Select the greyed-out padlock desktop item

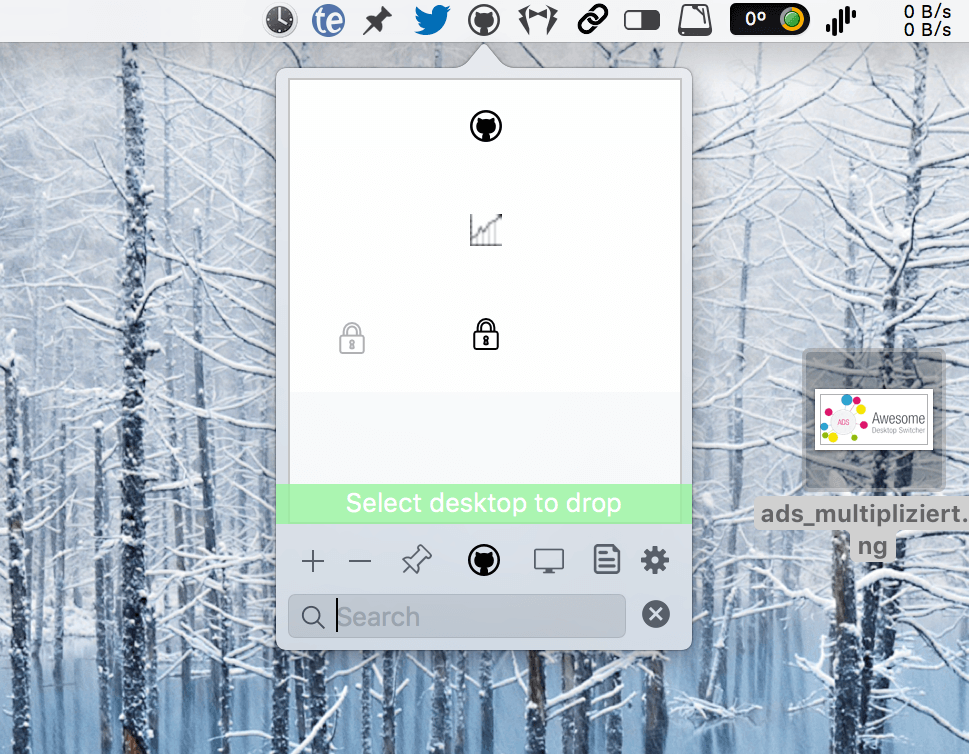tap(351, 338)
